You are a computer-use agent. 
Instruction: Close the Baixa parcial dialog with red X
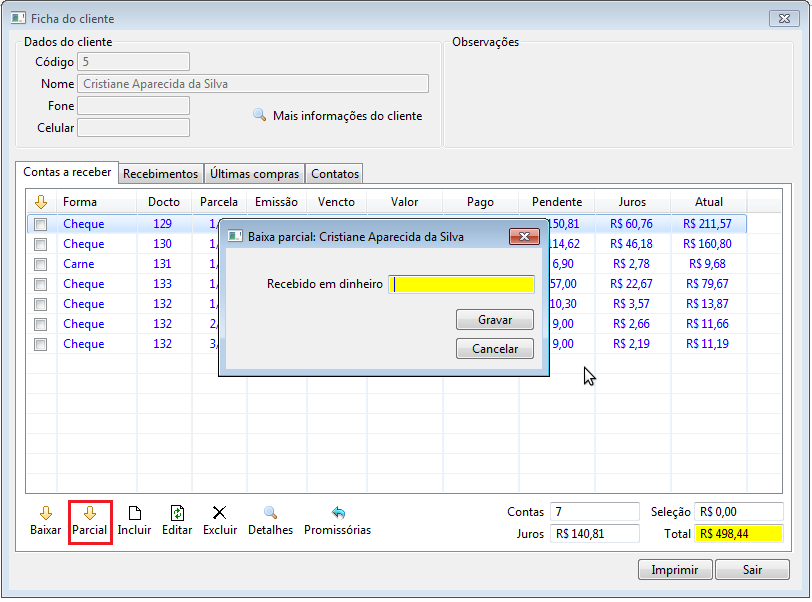pos(524,237)
